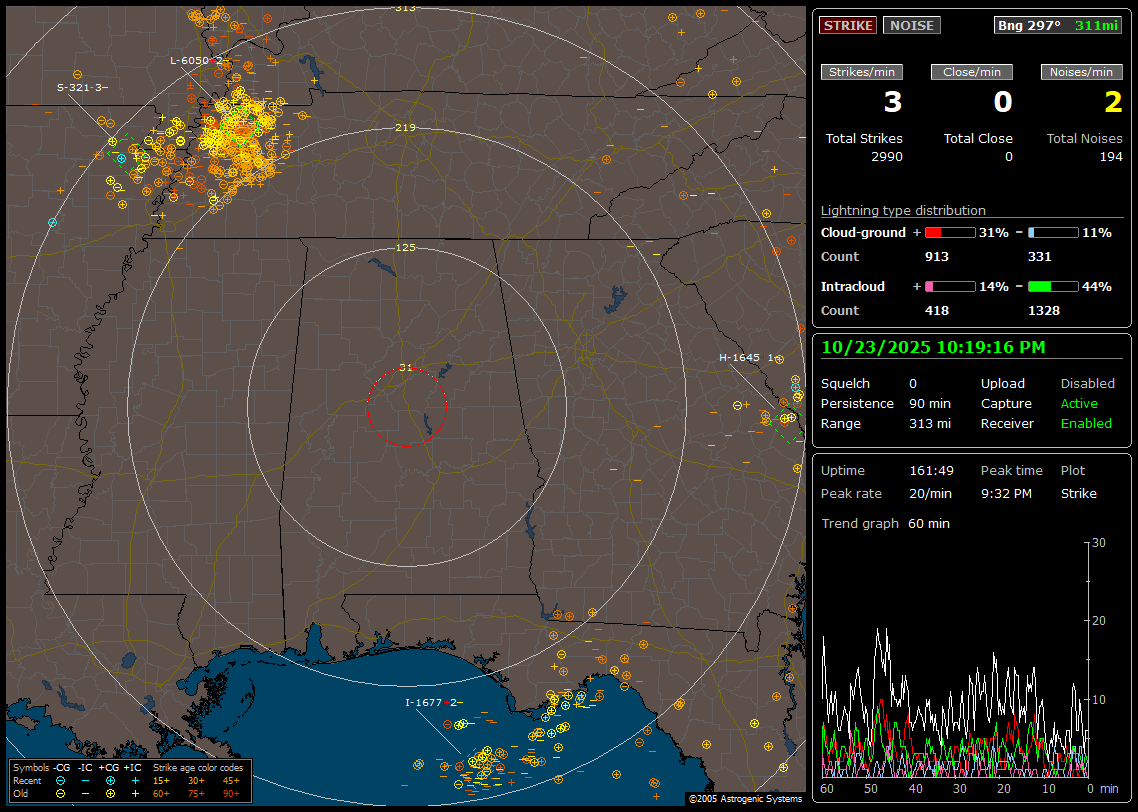Click the old +CG yellow symbol in legend
This screenshot has width=1138, height=812.
(110, 793)
